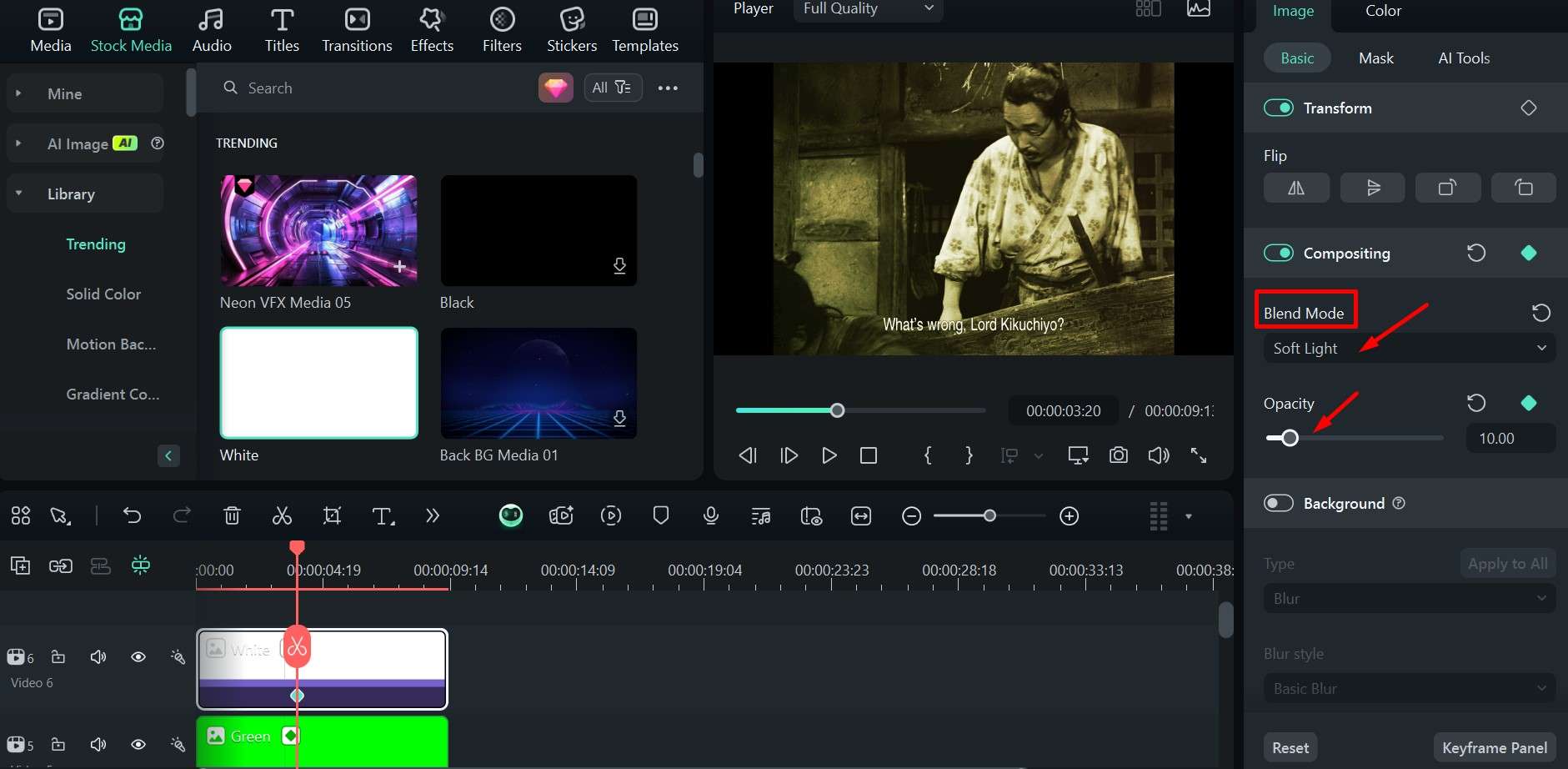Hide the Video 6 track
Screen dimensions: 1568x769
pyautogui.click(x=138, y=657)
